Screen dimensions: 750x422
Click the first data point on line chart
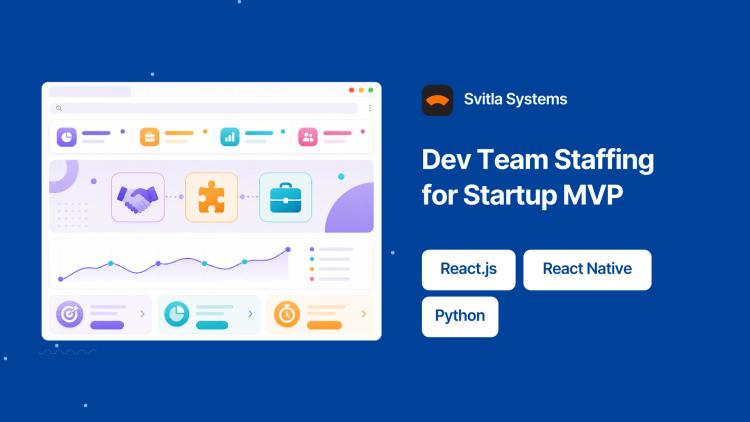point(60,279)
